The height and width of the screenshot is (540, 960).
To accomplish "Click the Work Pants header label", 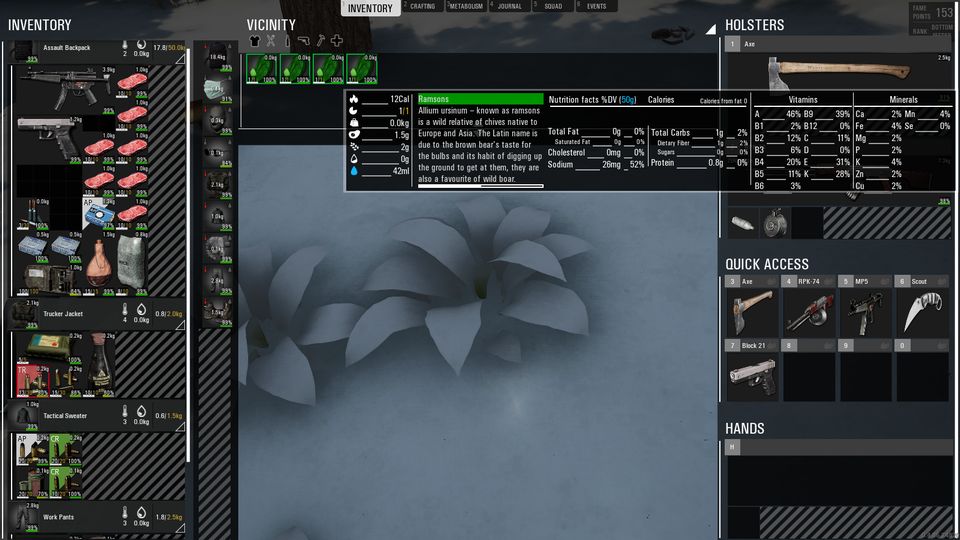I will 58,517.
